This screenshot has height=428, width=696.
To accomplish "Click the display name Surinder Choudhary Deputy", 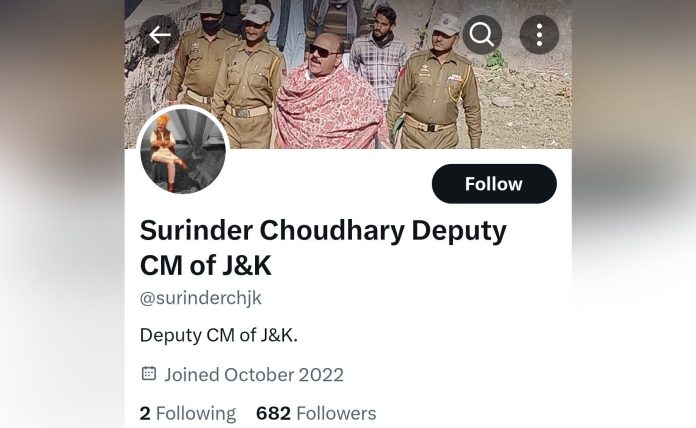I will [x=323, y=232].
